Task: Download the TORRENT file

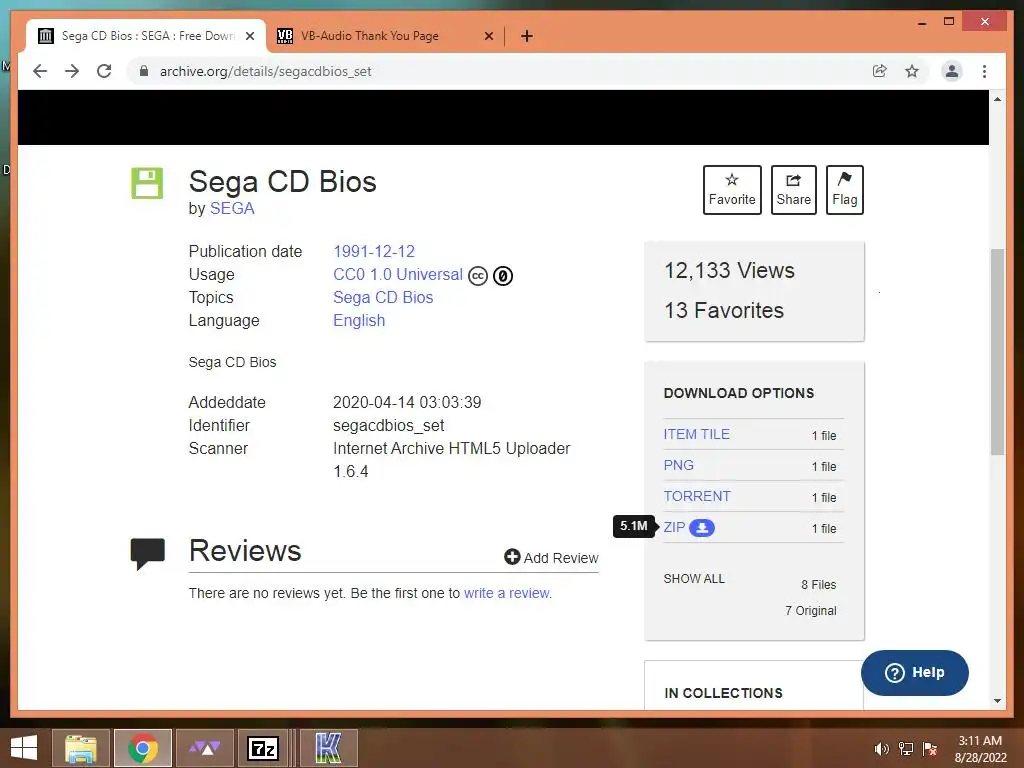Action: click(697, 496)
